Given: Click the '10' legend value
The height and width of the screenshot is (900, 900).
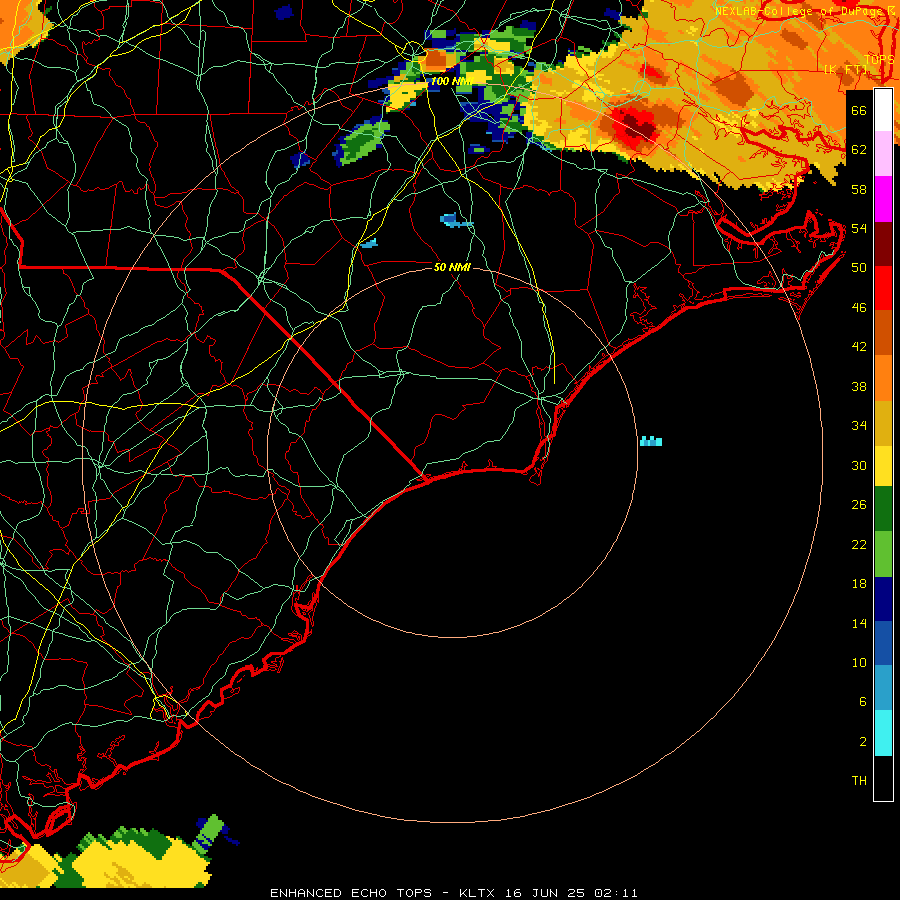Looking at the screenshot, I should pyautogui.click(x=859, y=663).
